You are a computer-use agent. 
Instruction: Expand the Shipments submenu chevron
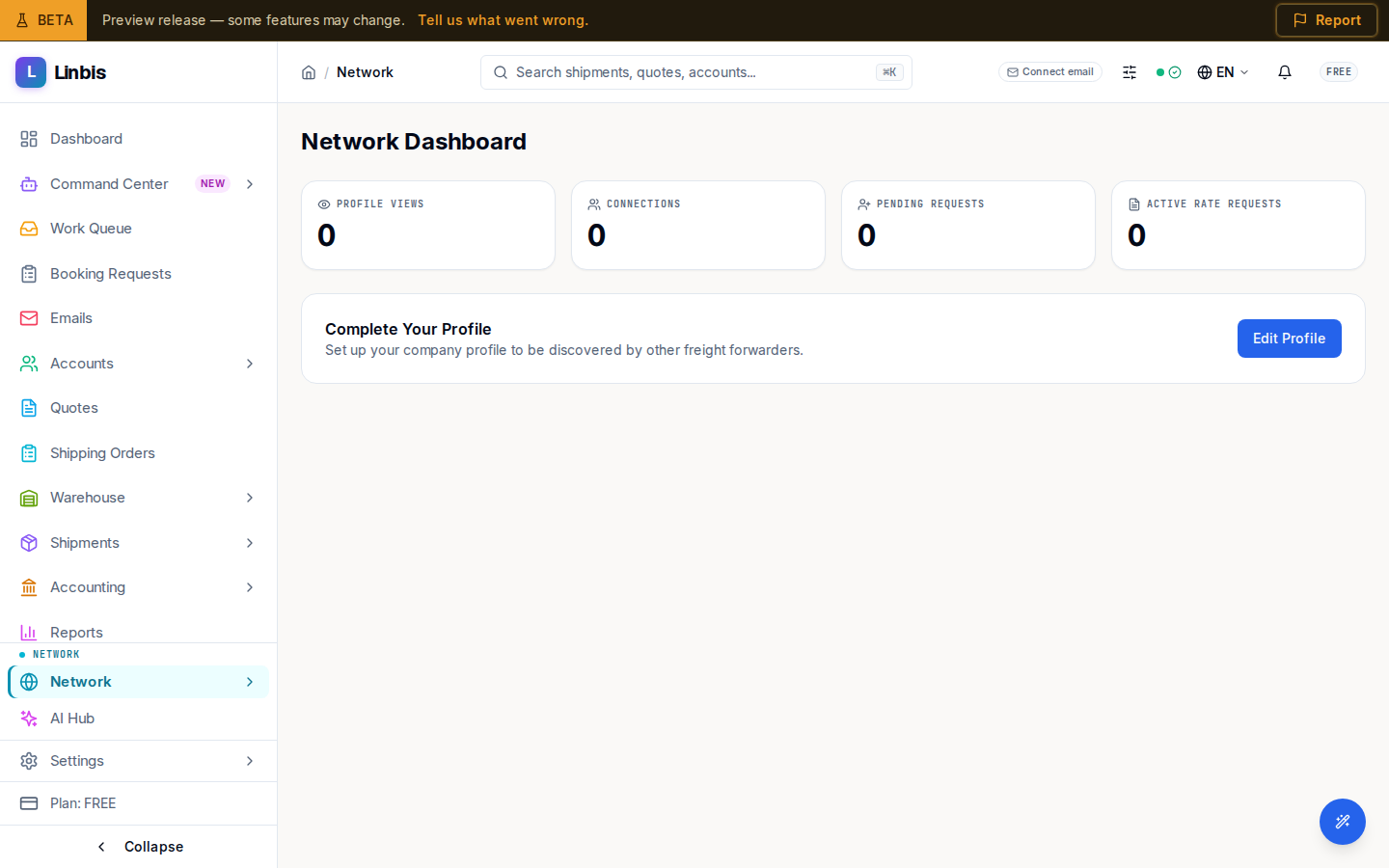pos(250,543)
